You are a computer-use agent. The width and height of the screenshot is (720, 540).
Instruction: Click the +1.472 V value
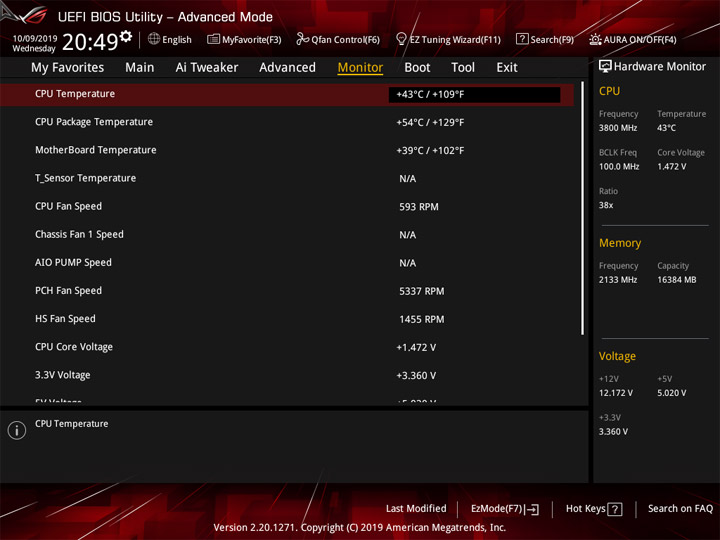coord(416,348)
